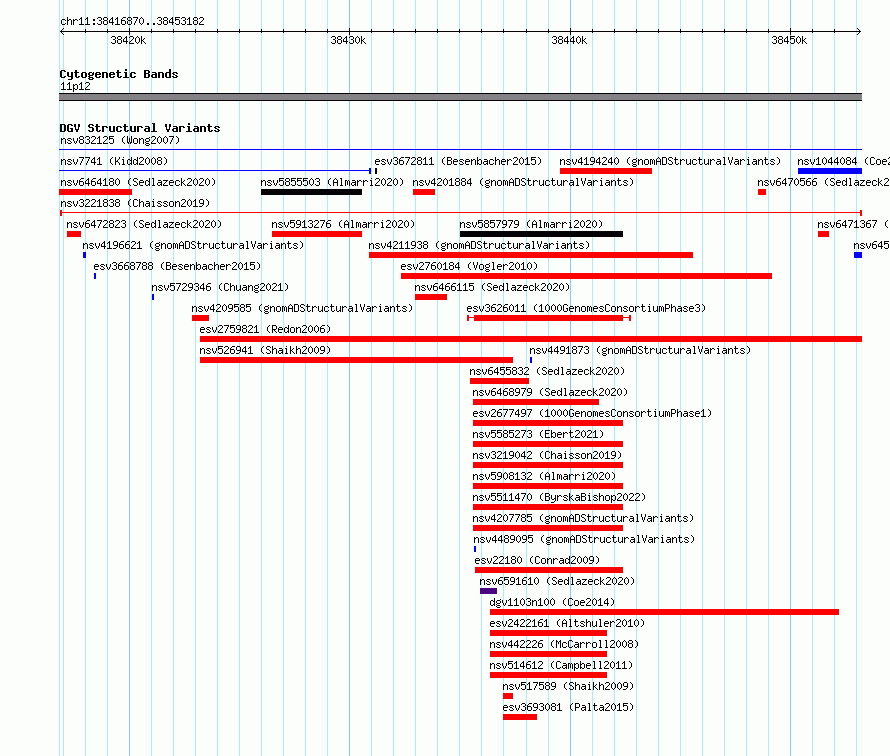
Task: Open esv22180 (Conrad2009) variant
Action: tap(537, 560)
